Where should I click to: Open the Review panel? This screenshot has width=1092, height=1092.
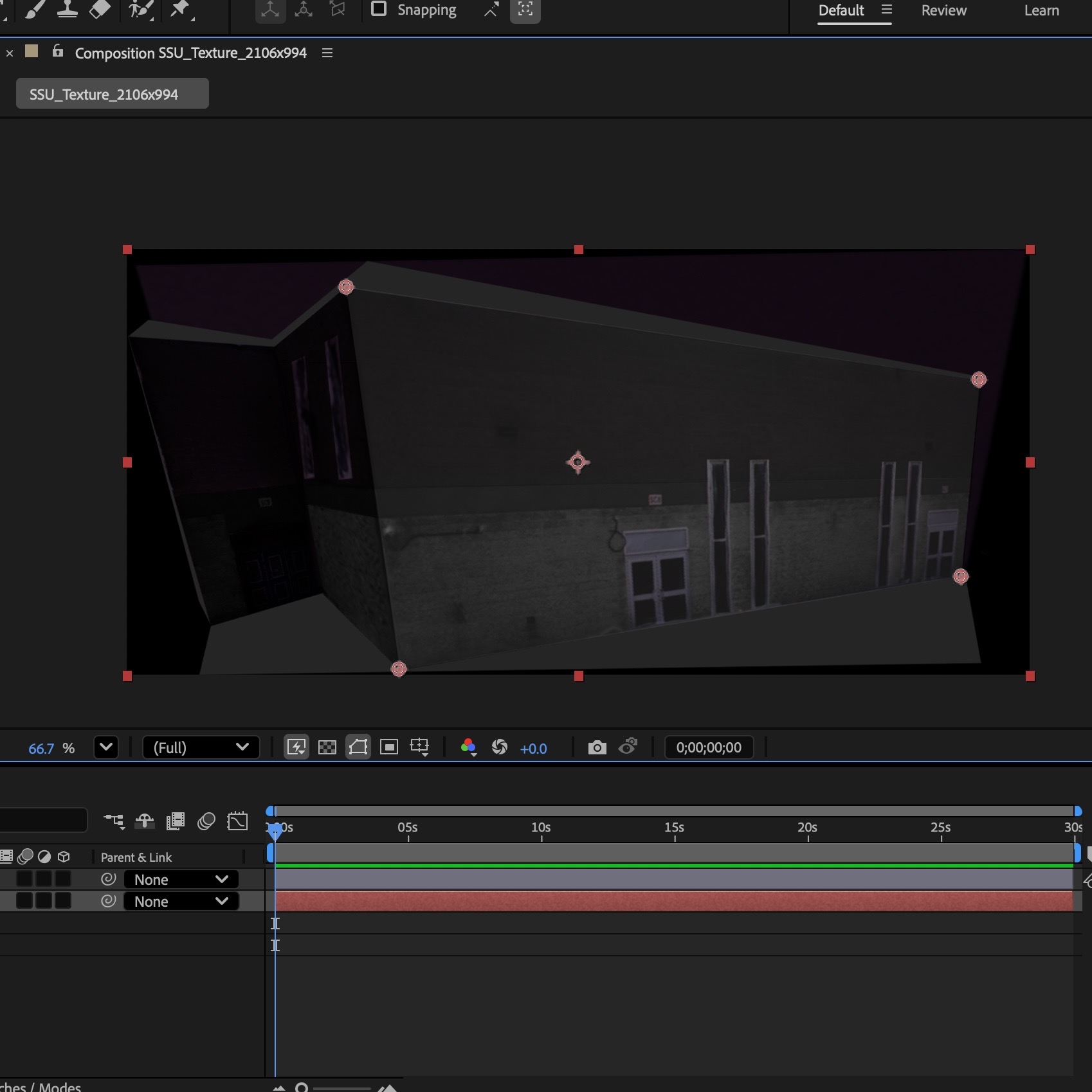pyautogui.click(x=943, y=10)
